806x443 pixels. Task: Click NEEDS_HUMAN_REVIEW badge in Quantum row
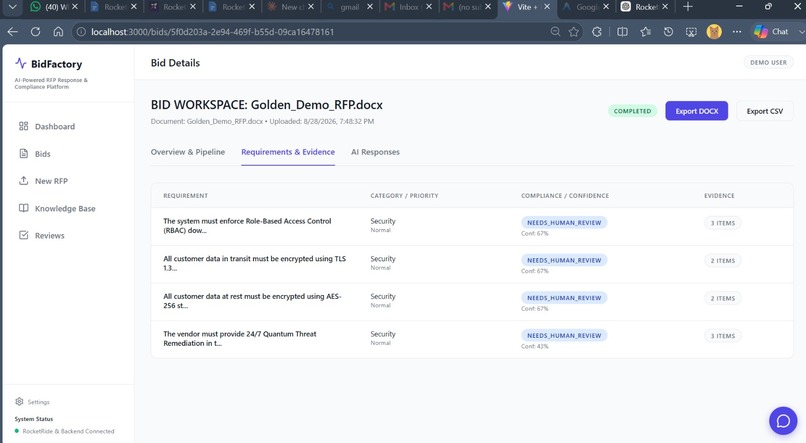564,335
